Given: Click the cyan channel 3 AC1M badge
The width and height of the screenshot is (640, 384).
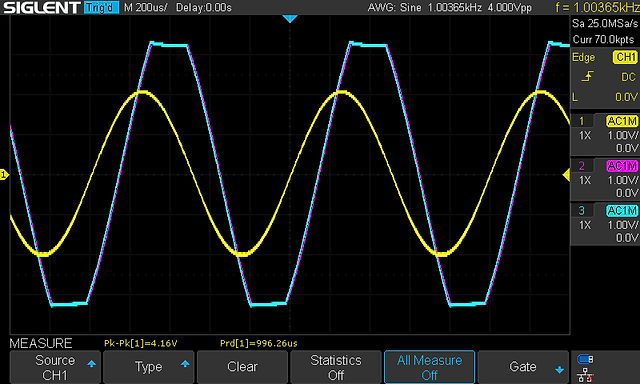Looking at the screenshot, I should coord(622,211).
